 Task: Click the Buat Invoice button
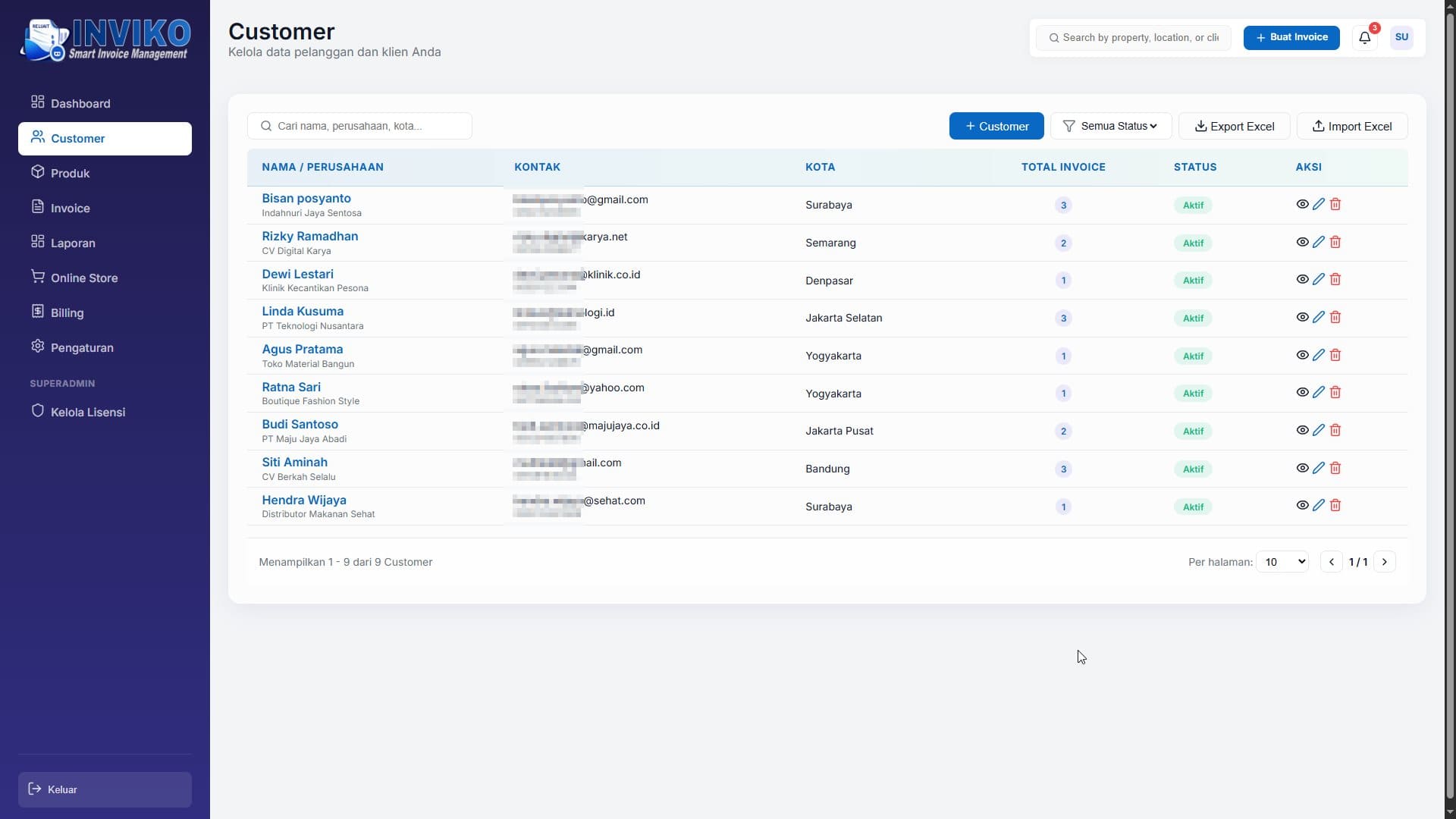click(x=1291, y=37)
